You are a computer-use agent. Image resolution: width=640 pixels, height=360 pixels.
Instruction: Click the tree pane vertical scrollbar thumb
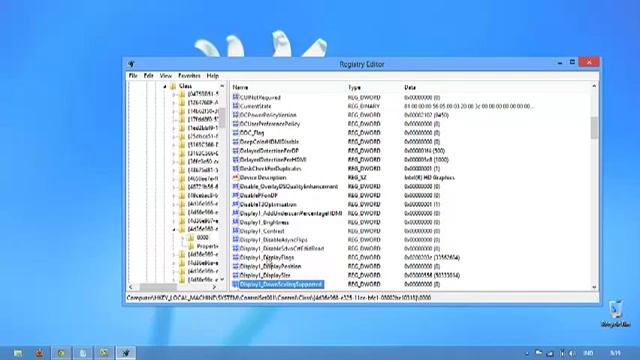(x=222, y=118)
